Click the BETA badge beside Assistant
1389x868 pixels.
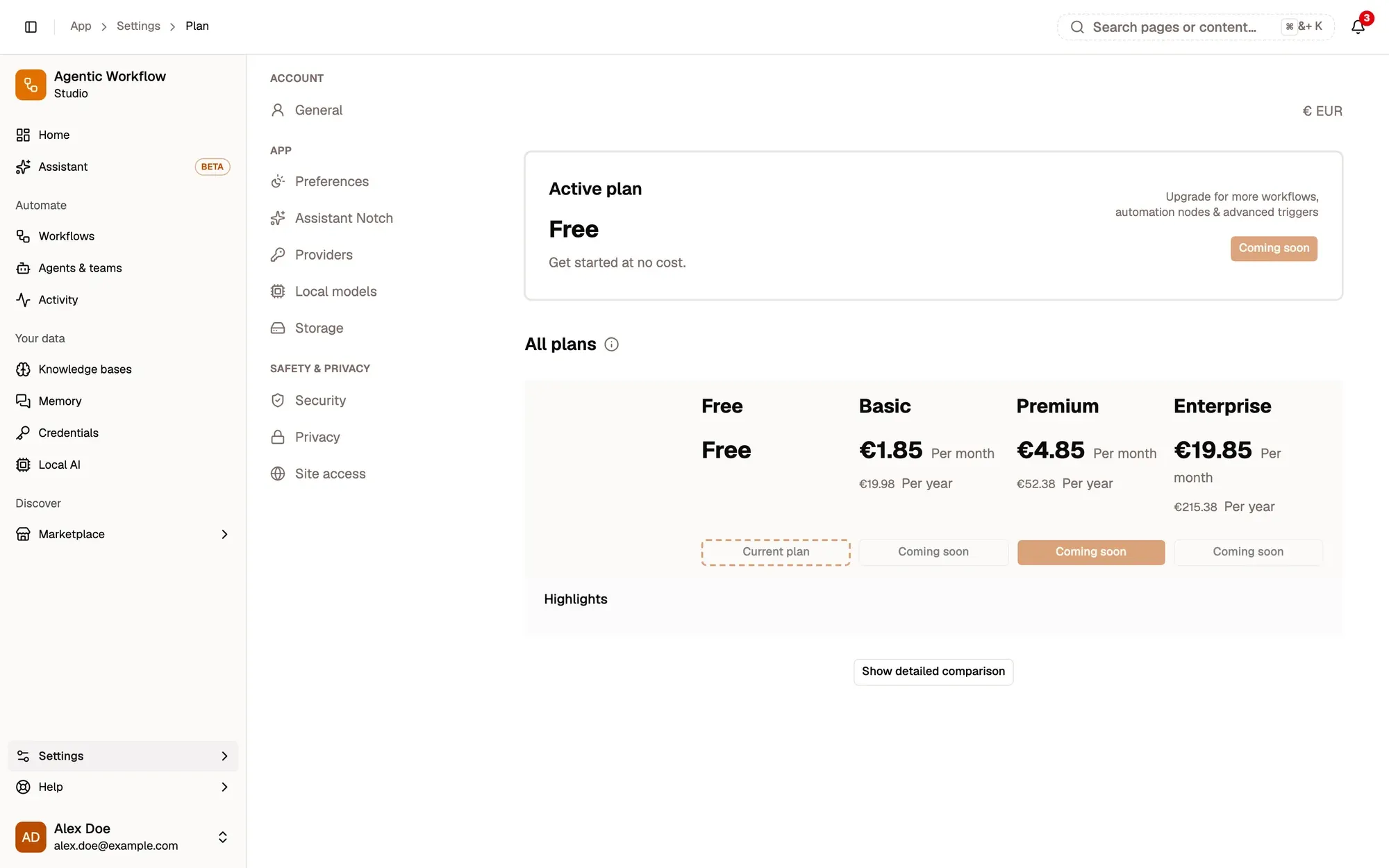[x=212, y=167]
